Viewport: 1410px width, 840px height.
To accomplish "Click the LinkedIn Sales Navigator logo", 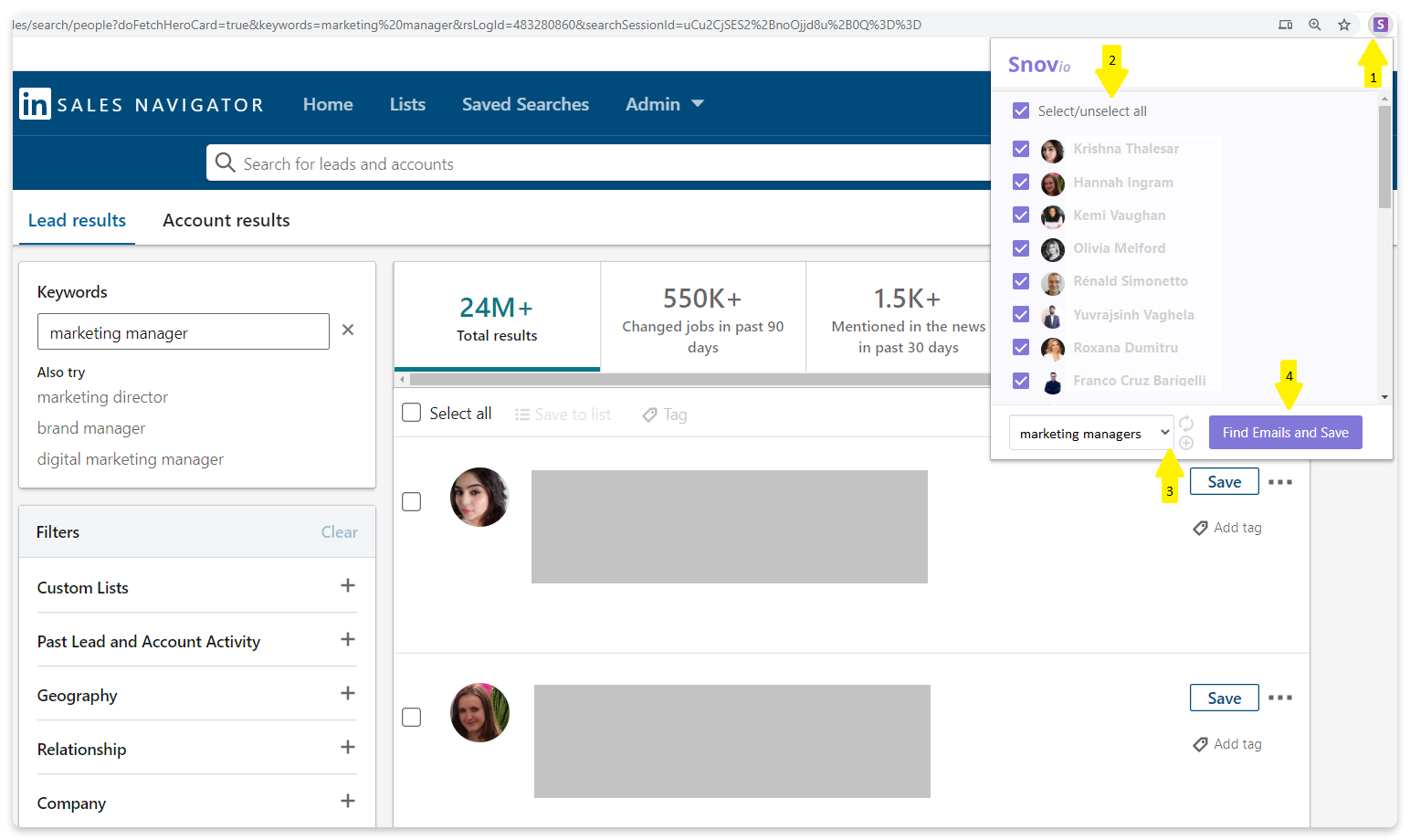I will click(x=142, y=104).
